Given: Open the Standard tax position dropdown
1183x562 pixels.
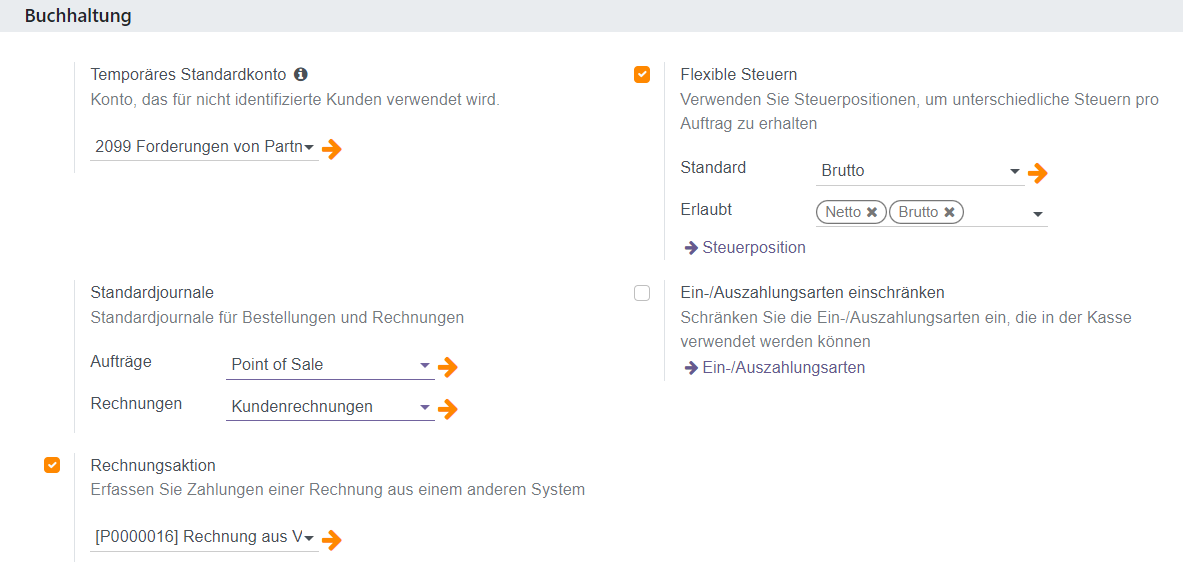Looking at the screenshot, I should 1014,171.
